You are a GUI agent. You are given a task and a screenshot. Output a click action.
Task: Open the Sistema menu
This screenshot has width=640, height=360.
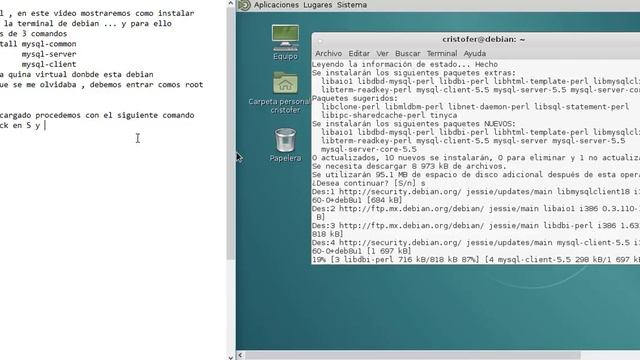(x=352, y=5)
